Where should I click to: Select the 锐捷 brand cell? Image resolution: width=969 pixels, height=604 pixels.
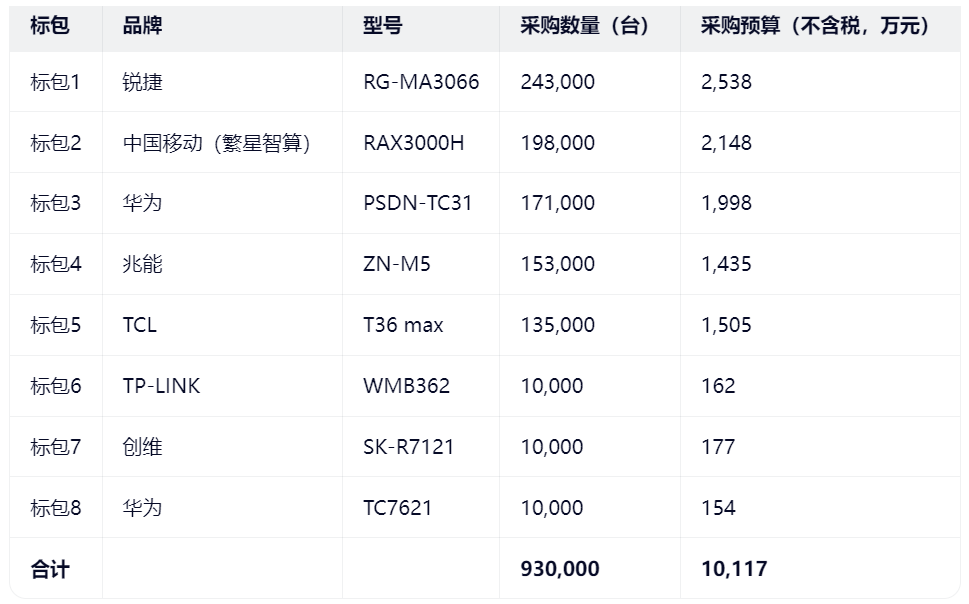(x=142, y=82)
